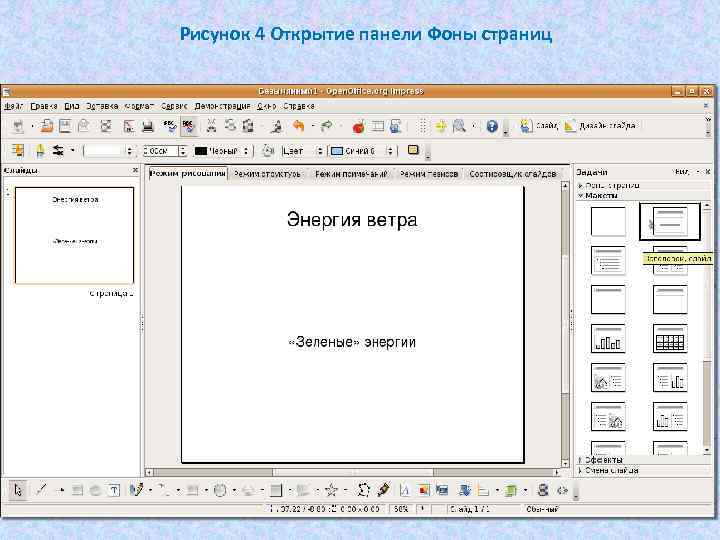Toggle AutoSpellcheck in the toolbar

tap(188, 126)
